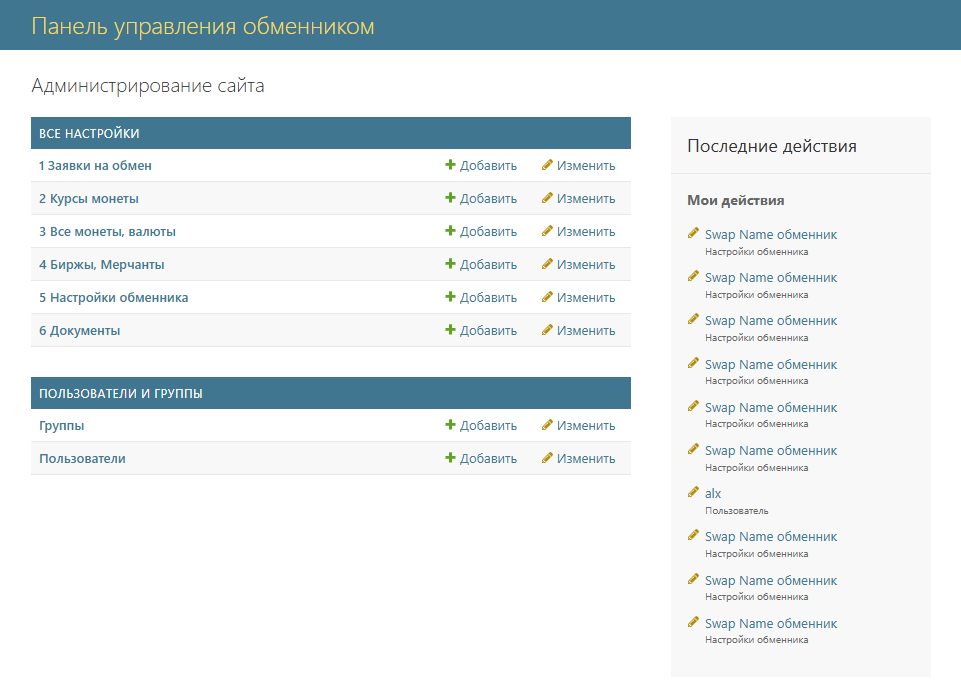Open the 2 Курсы монеты list

click(x=89, y=199)
